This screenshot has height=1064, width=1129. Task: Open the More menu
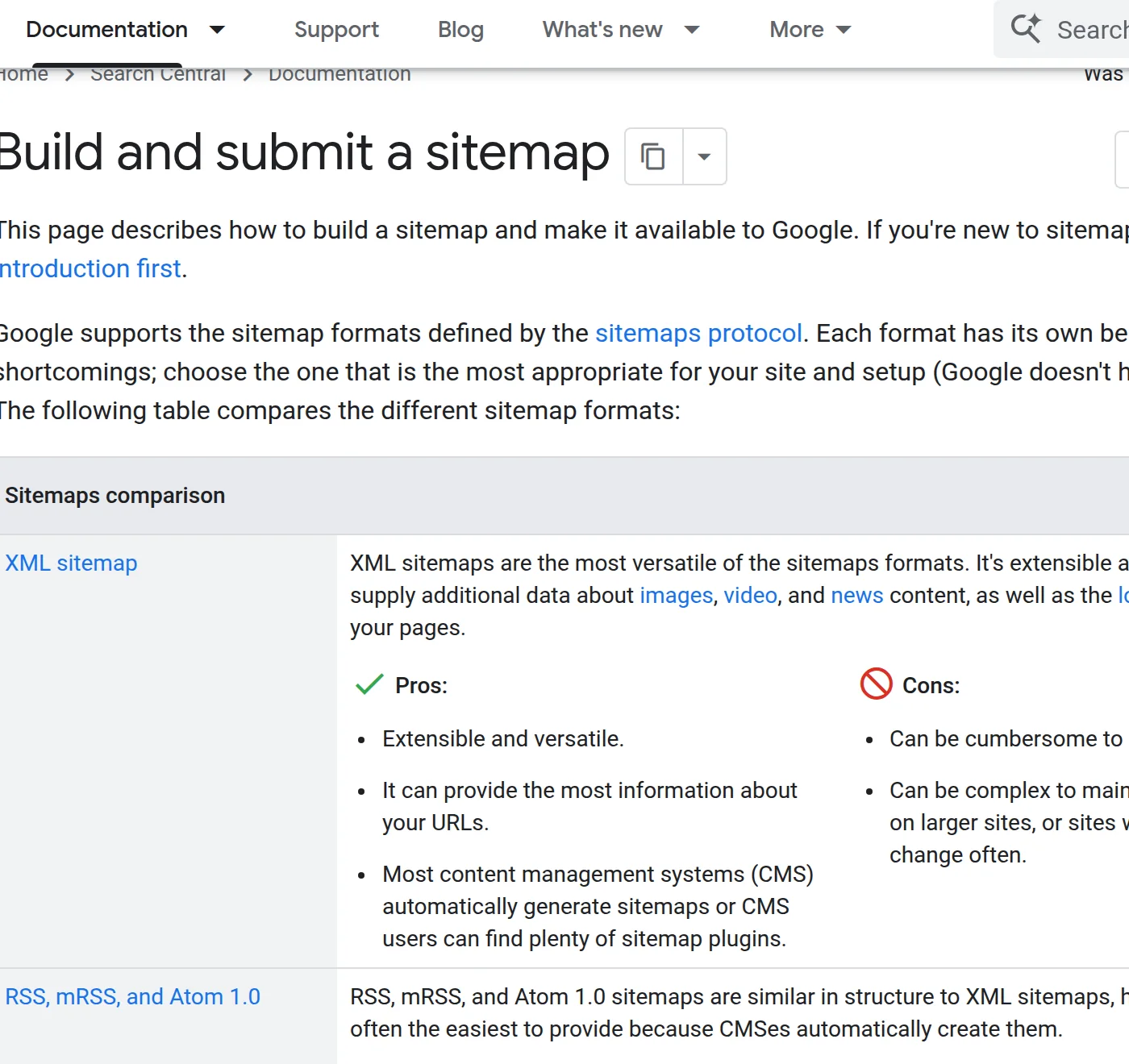click(x=797, y=30)
